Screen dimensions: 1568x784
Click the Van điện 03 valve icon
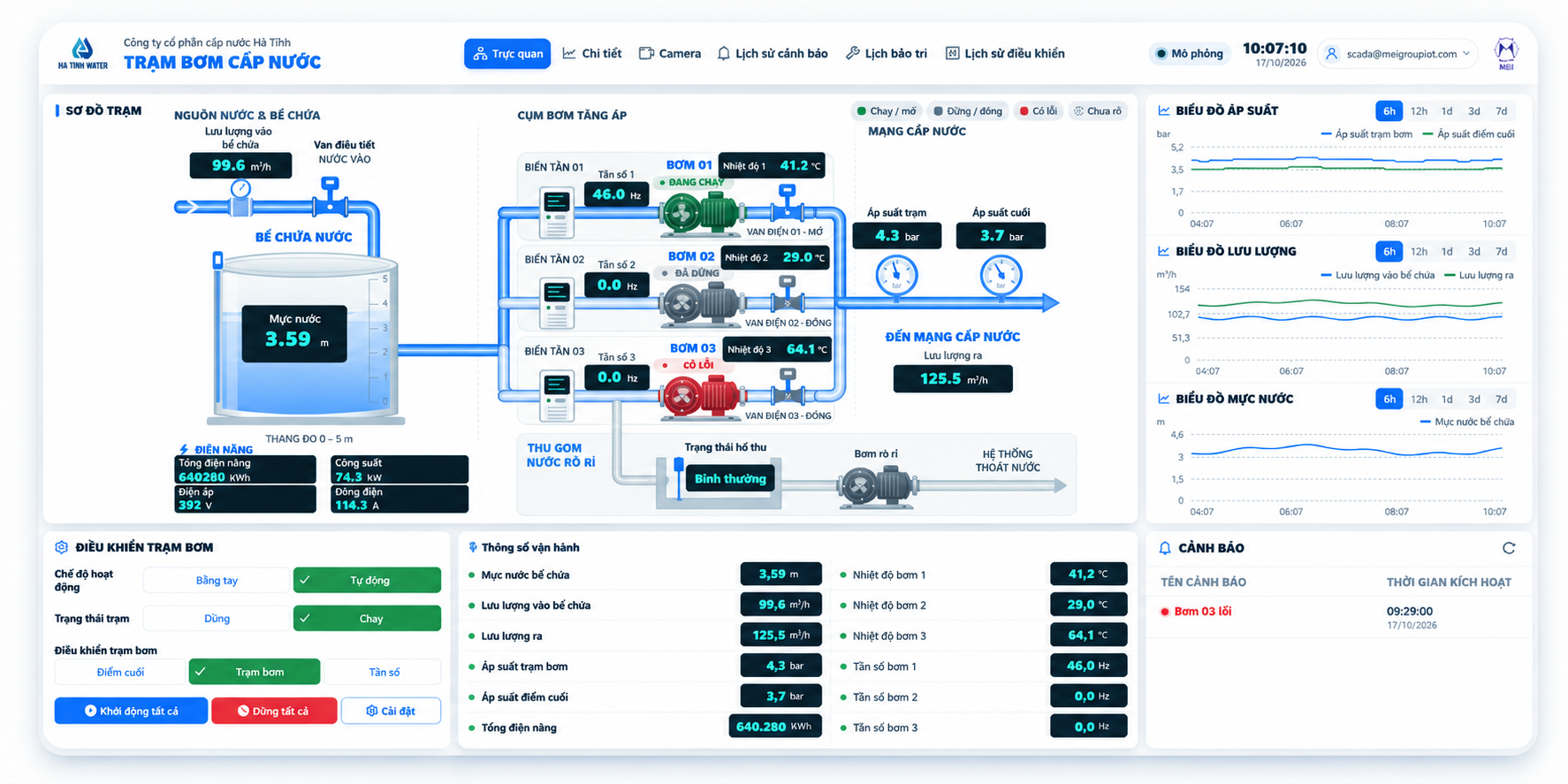(x=787, y=386)
